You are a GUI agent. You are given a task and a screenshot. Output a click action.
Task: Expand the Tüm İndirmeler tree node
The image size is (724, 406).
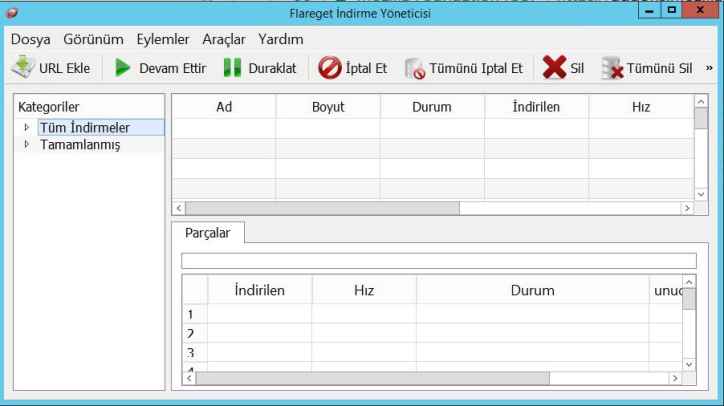click(x=27, y=127)
